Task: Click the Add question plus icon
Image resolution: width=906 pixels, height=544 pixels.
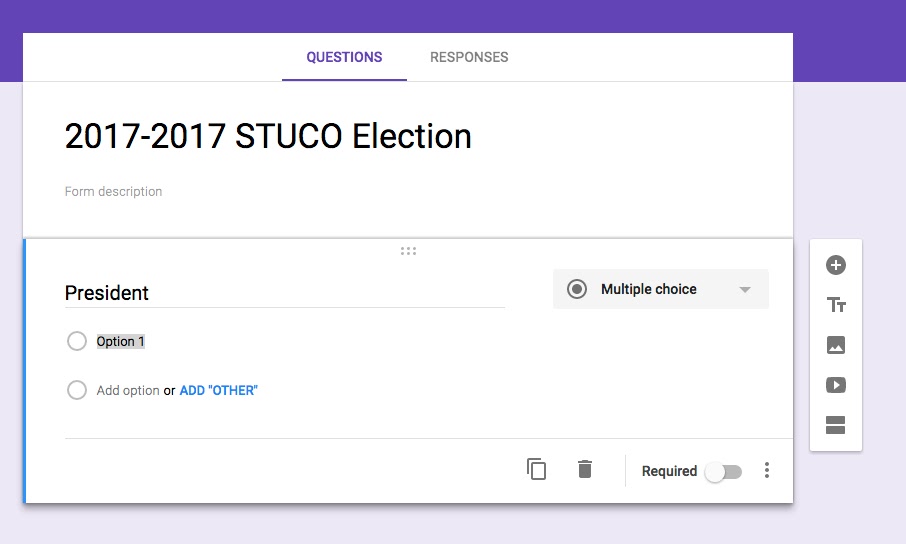Action: 836,265
